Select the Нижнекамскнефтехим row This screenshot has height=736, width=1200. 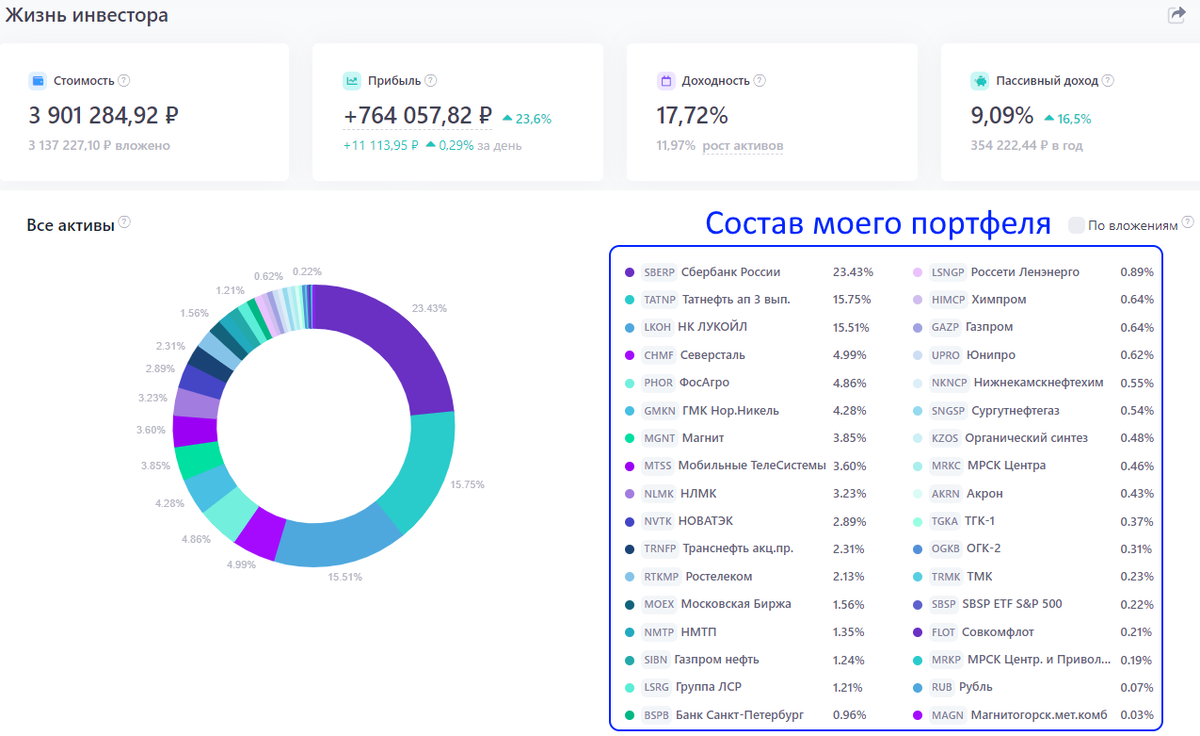click(1033, 383)
